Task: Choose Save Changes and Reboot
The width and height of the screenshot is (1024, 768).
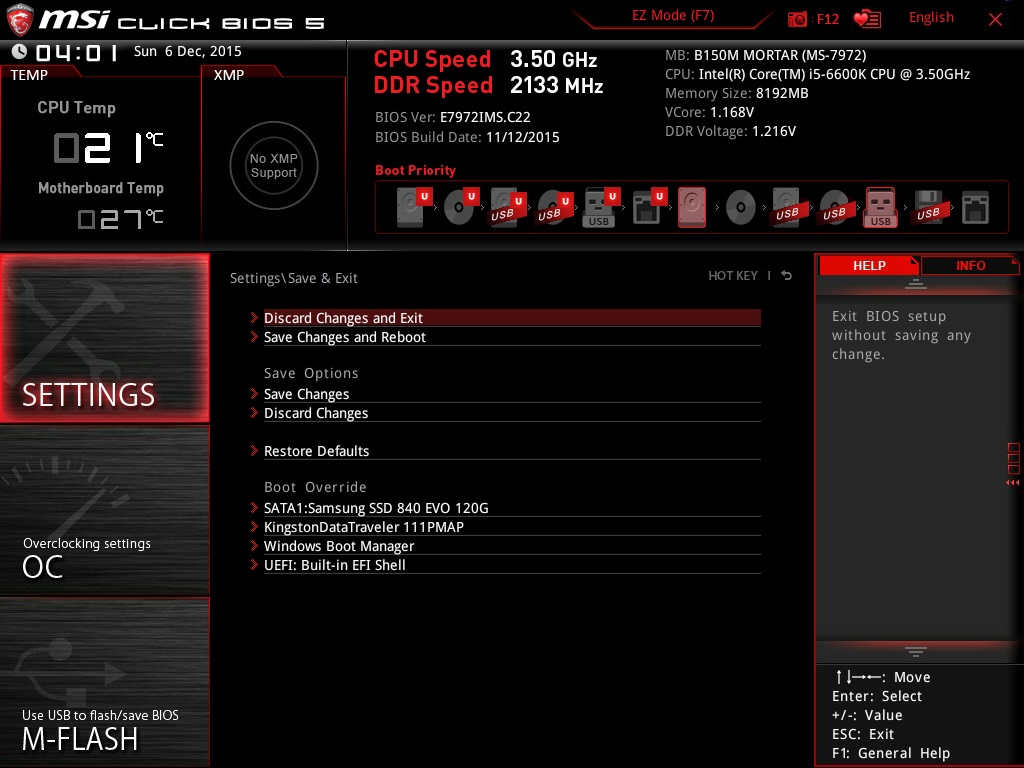Action: [x=345, y=337]
